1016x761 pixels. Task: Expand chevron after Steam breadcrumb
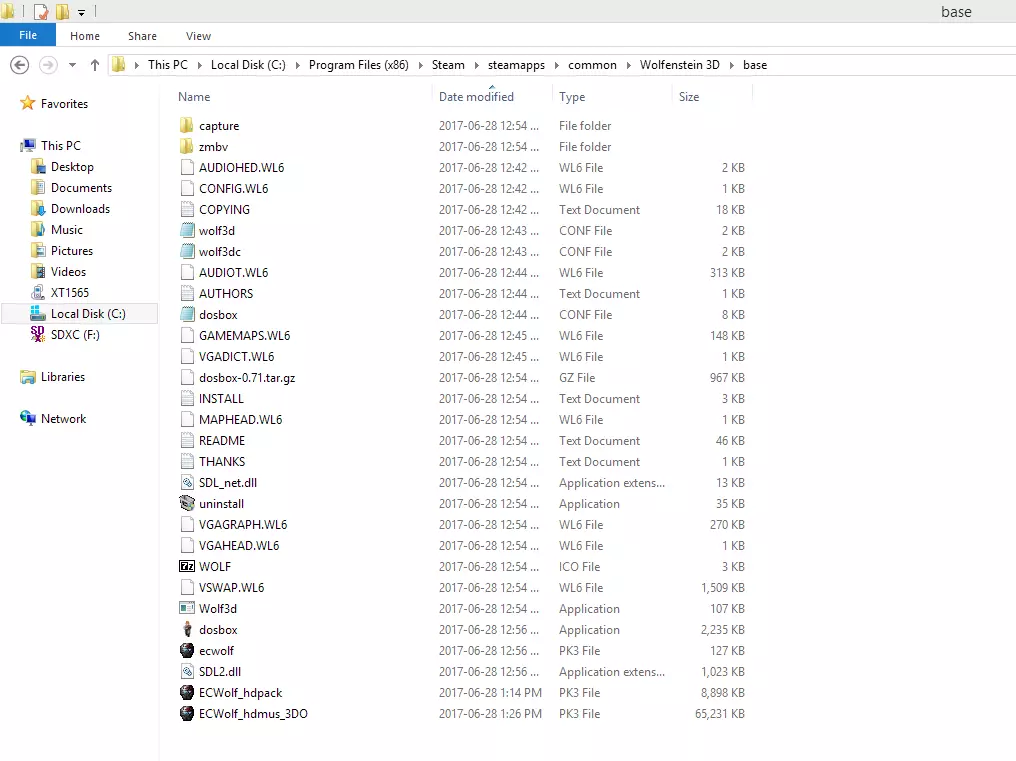tap(476, 65)
